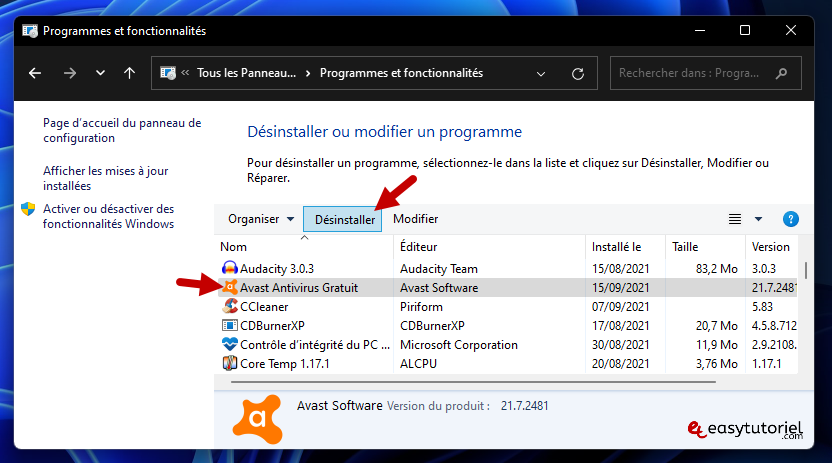Click the view layout icon
Screen dimensions: 832x463
[x=735, y=219]
